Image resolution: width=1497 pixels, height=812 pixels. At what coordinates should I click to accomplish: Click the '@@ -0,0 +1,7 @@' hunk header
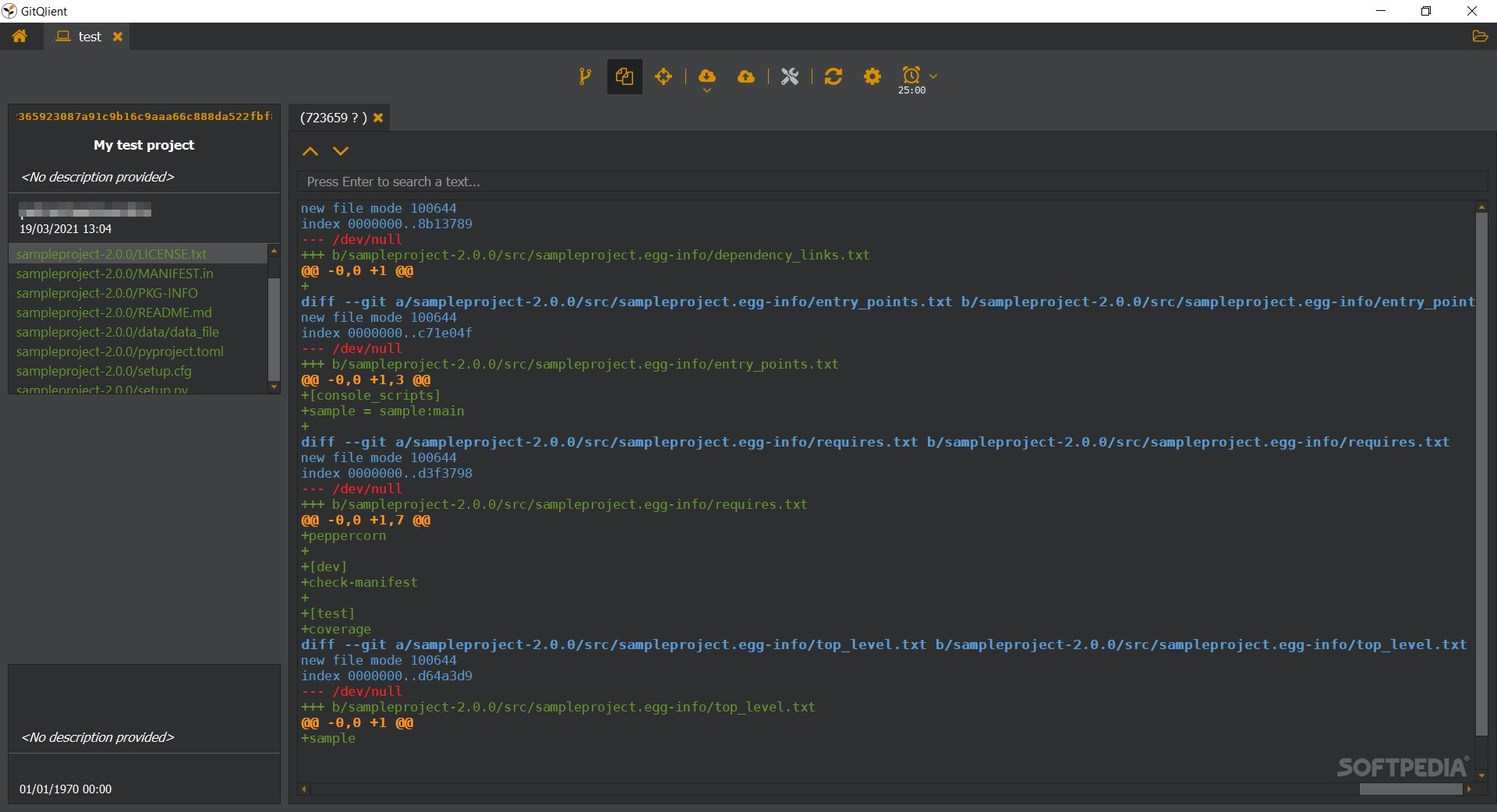366,520
